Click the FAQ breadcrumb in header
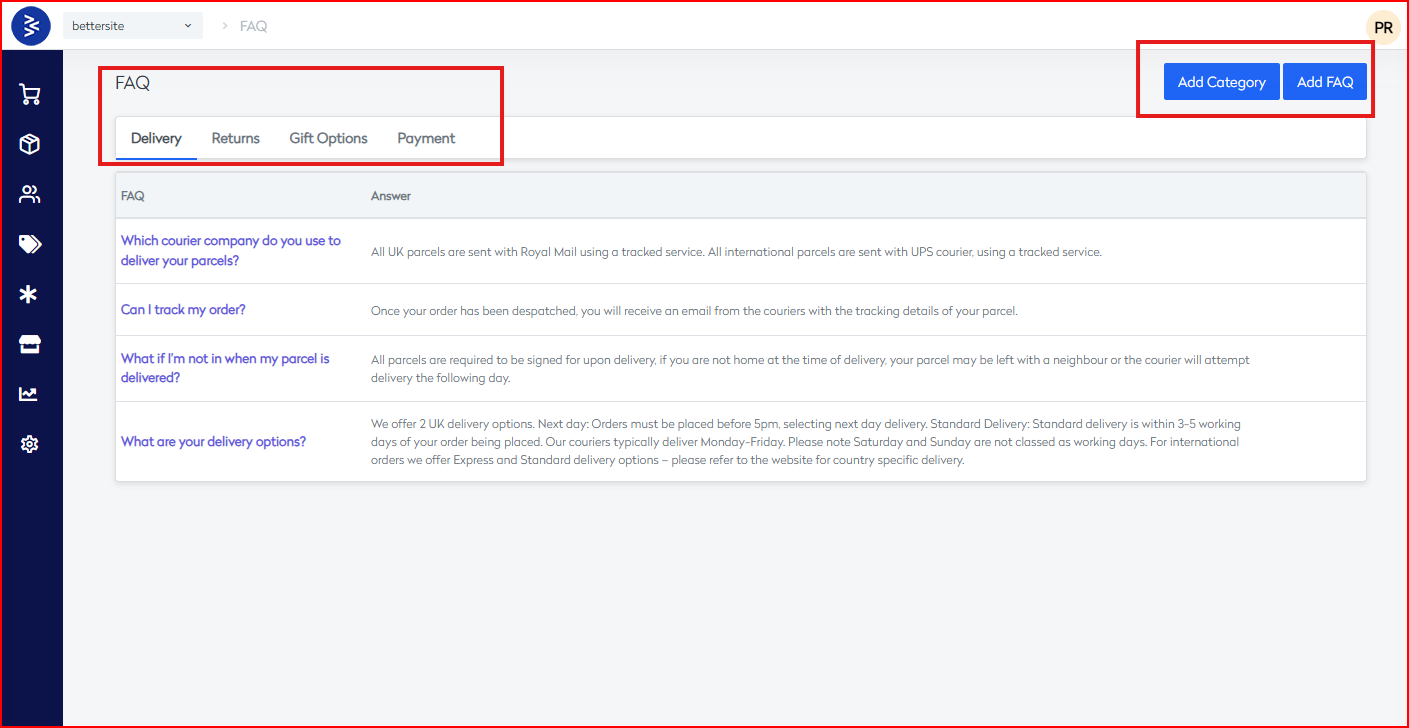Screen dimensions: 1409x728 pos(253,26)
